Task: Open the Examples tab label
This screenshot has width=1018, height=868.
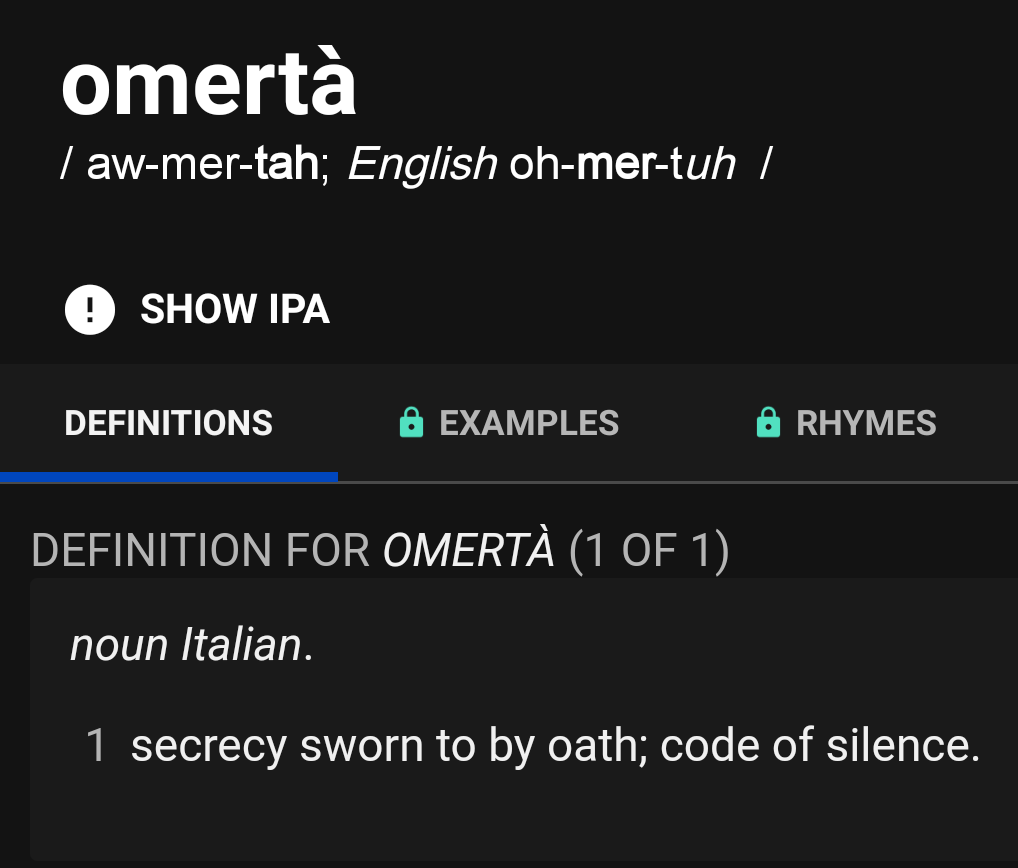Action: [x=529, y=423]
